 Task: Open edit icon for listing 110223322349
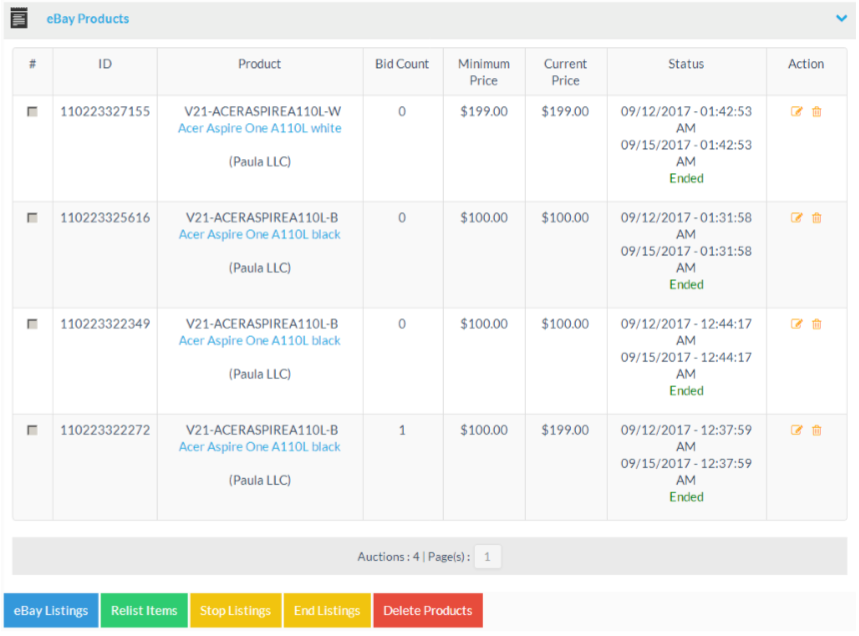(x=796, y=324)
